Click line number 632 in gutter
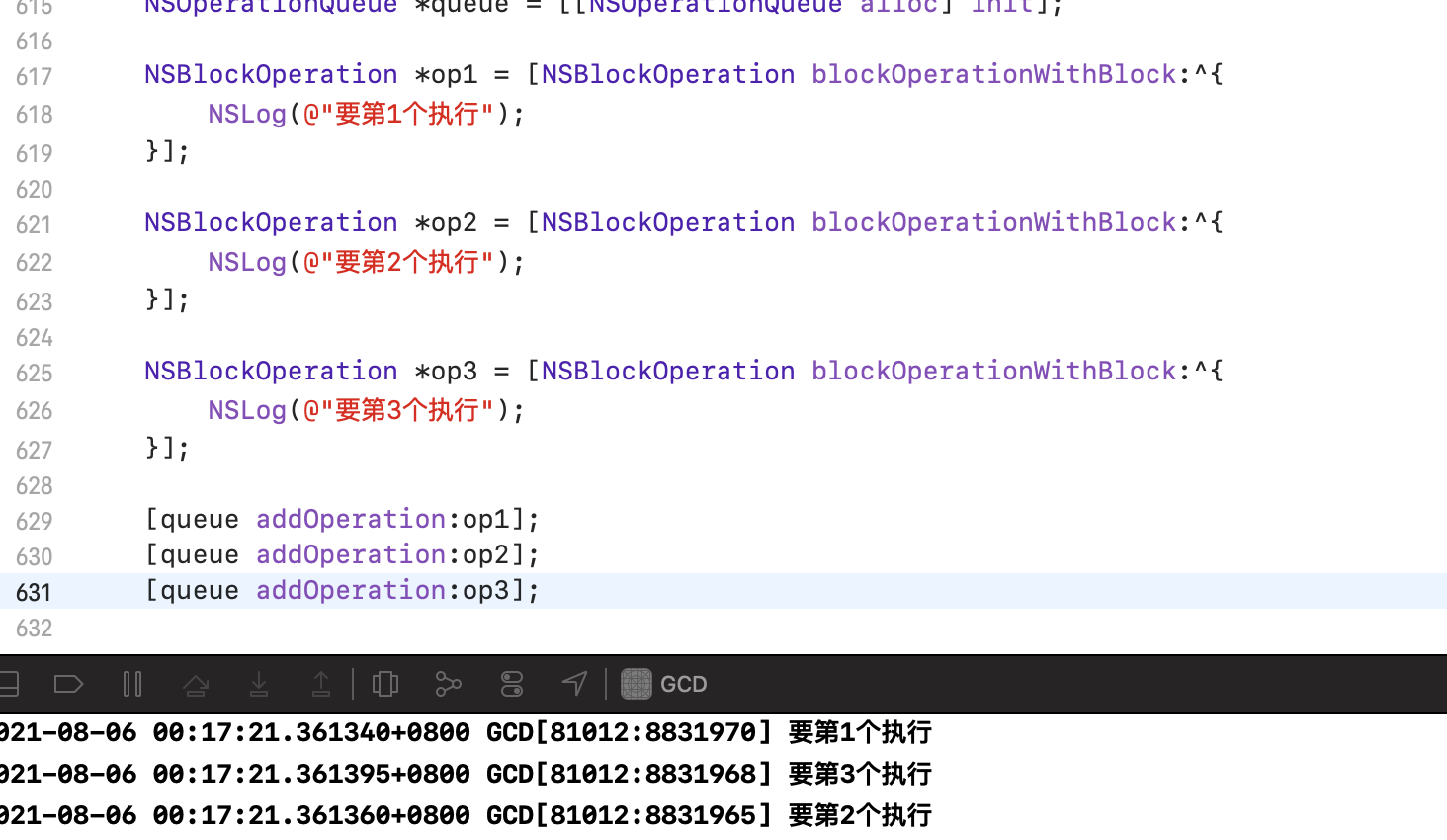This screenshot has height=840, width=1447. click(34, 628)
